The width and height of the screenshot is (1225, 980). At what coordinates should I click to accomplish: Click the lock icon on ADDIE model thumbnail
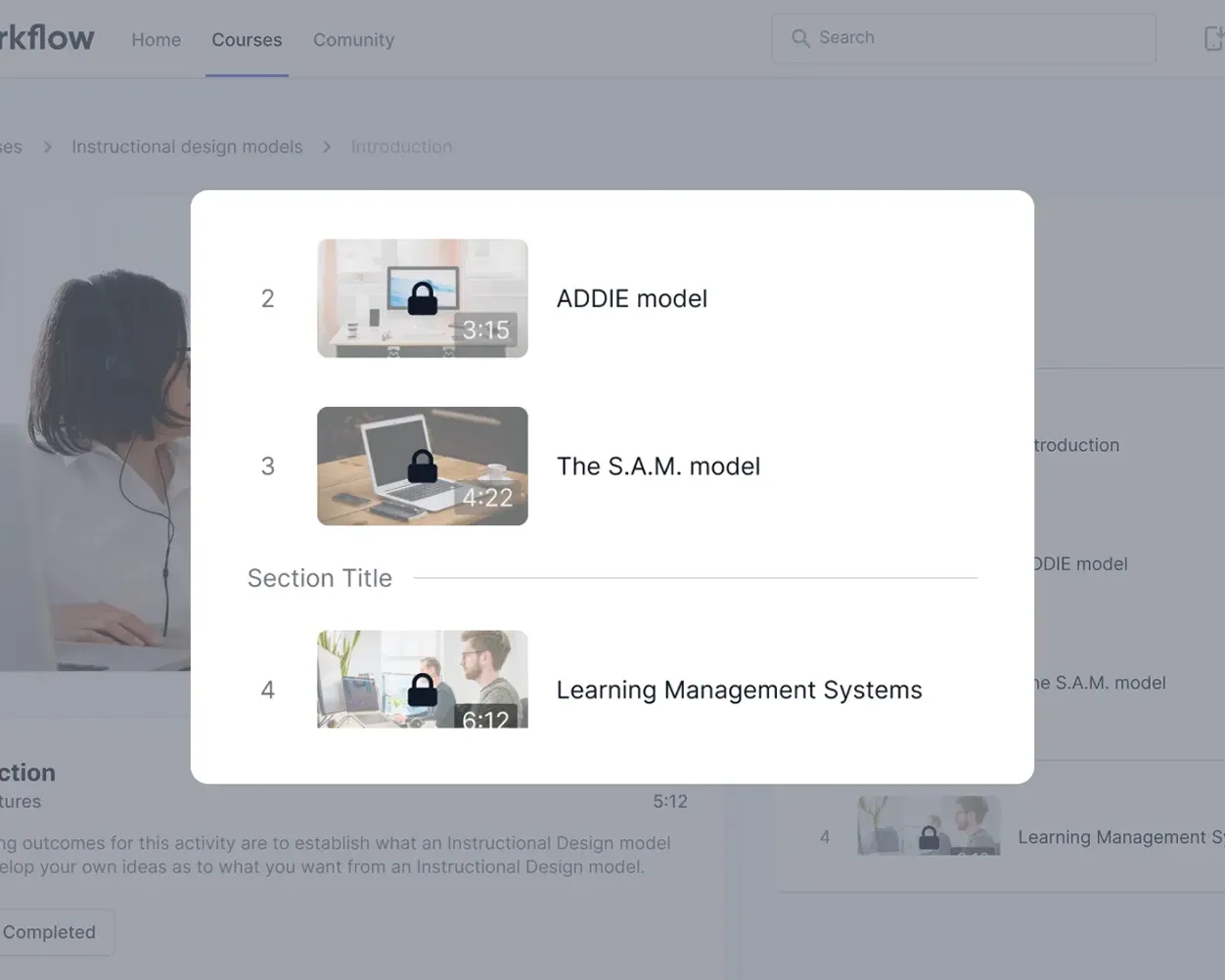tap(423, 297)
